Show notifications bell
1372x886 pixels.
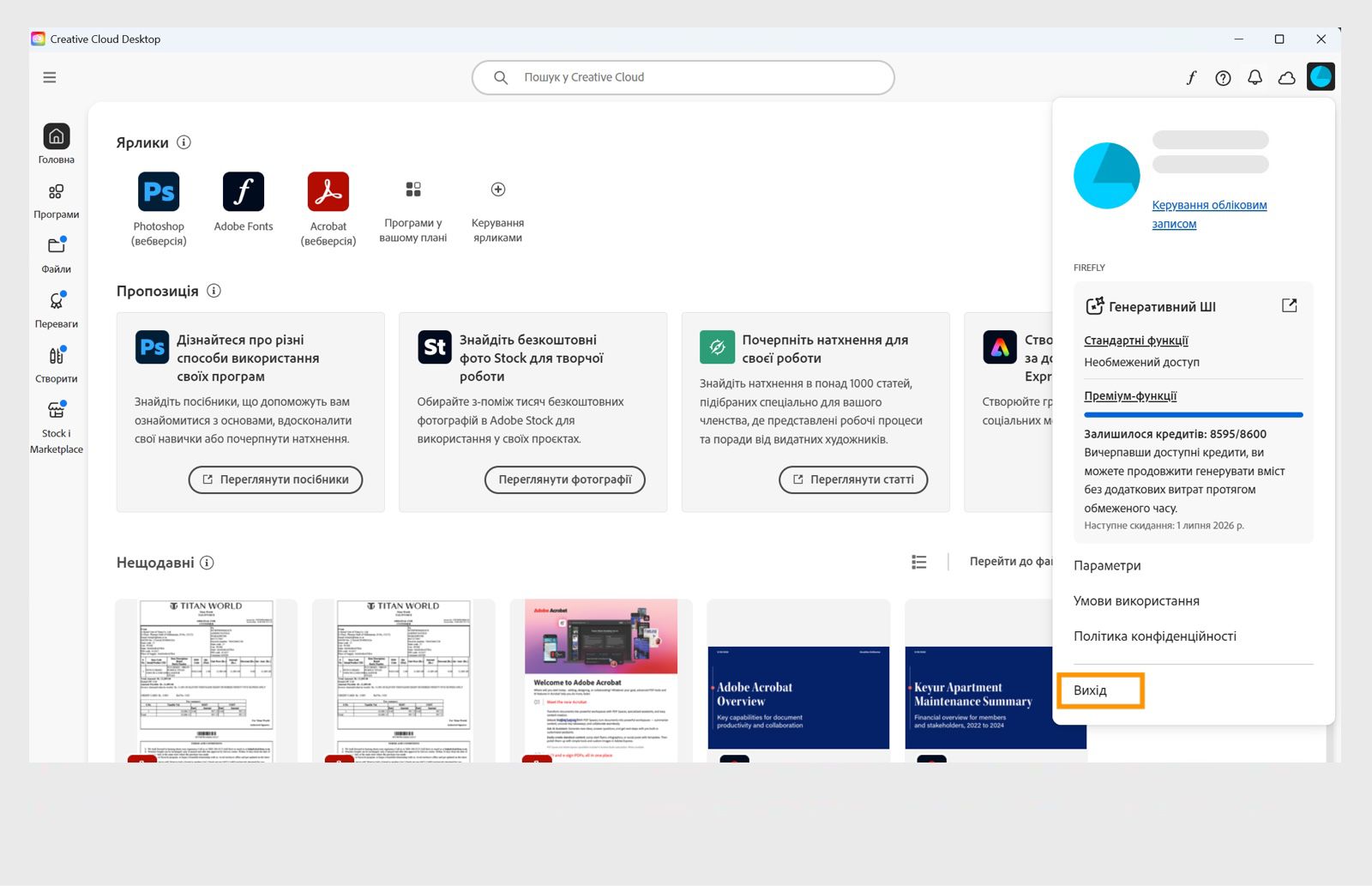pos(1255,77)
